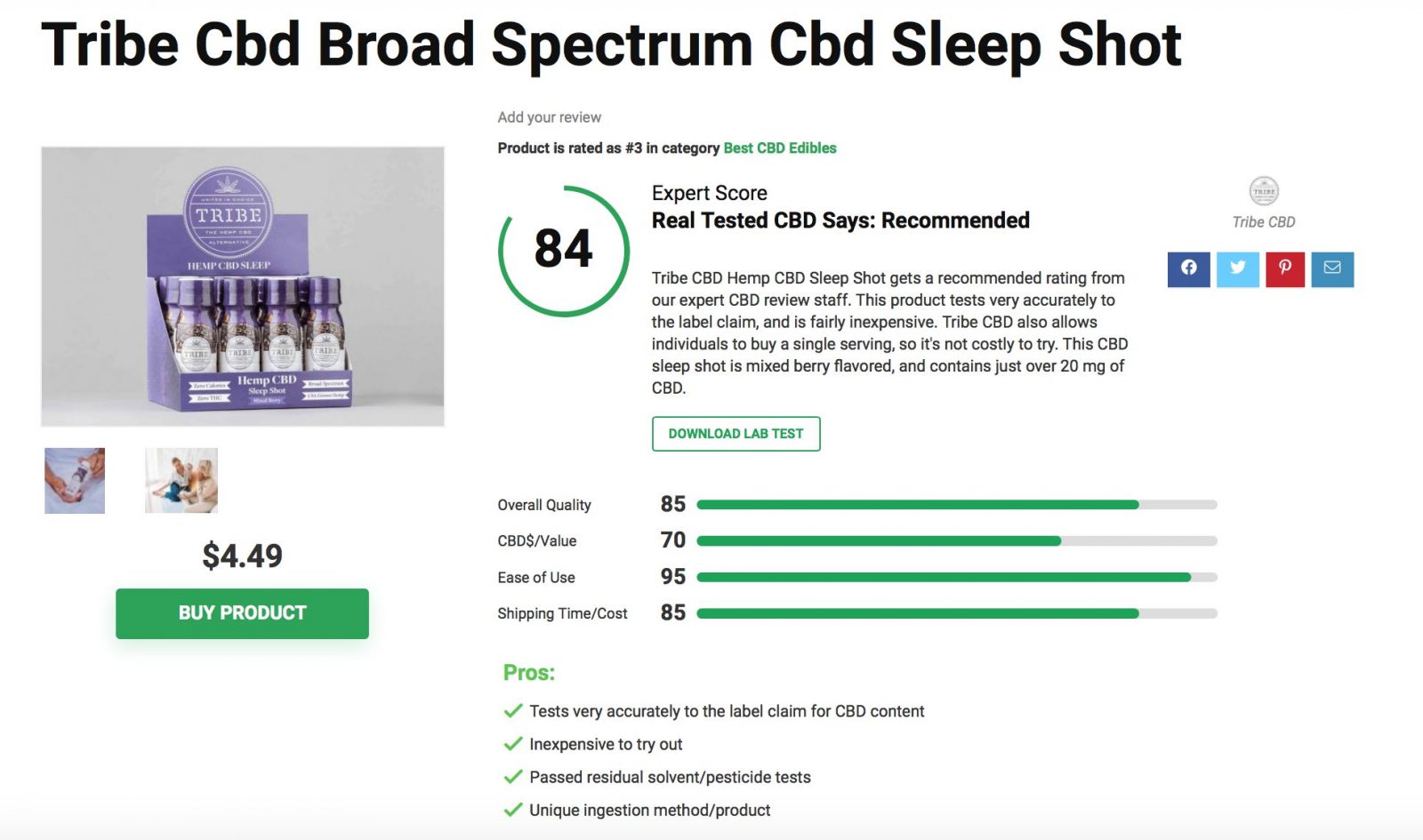Open the Best CBD Edibles category link
This screenshot has height=840, width=1423.
click(780, 148)
